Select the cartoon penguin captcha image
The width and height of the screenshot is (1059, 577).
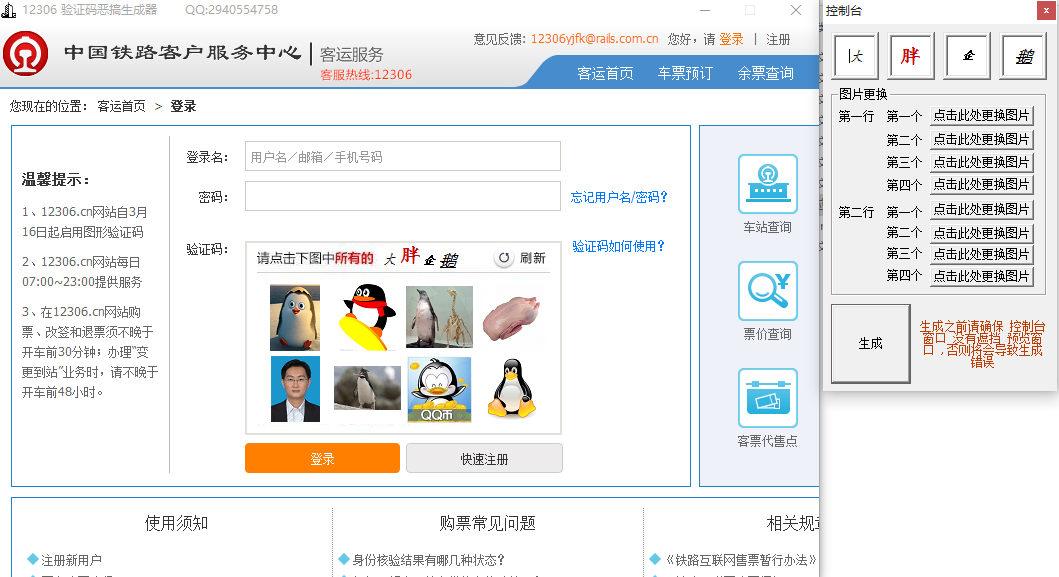coord(295,318)
